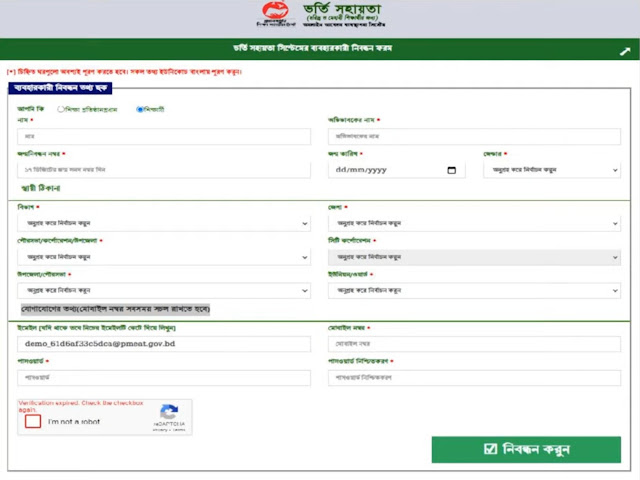Select the educational institution radio button
Screen dimensions: 640x480
coord(62,109)
